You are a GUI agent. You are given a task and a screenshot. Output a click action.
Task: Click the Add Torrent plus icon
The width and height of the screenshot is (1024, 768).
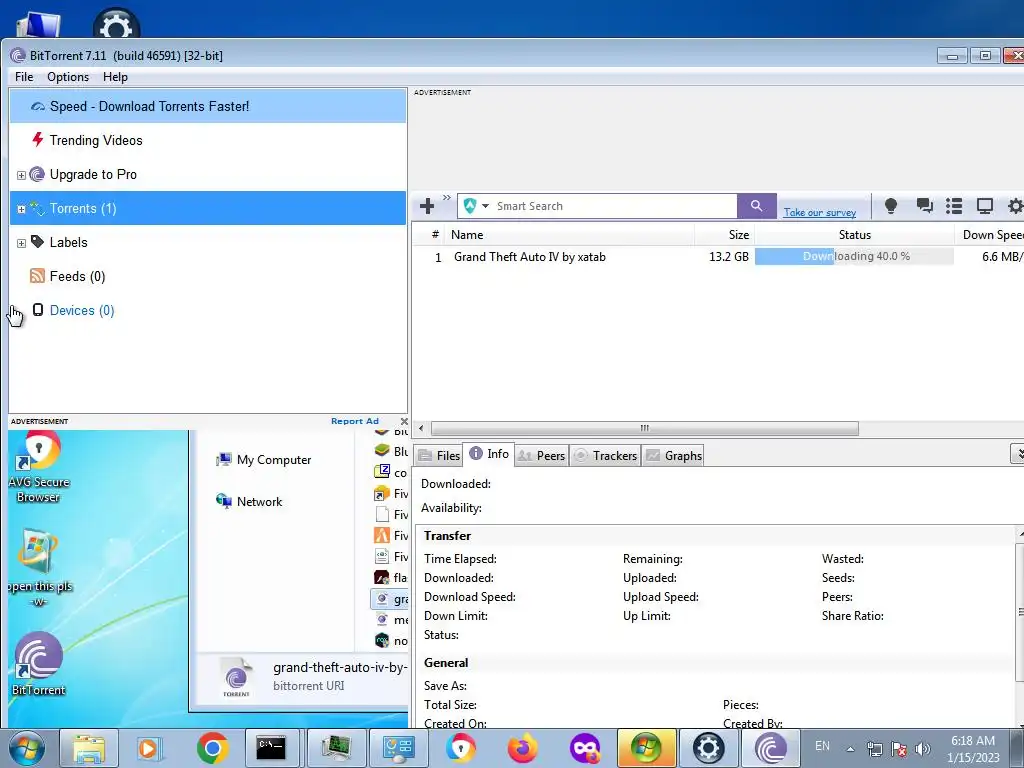(427, 206)
